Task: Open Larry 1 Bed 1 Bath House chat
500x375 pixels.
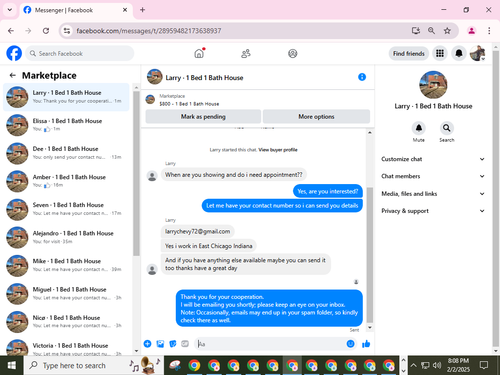Action: (x=66, y=97)
